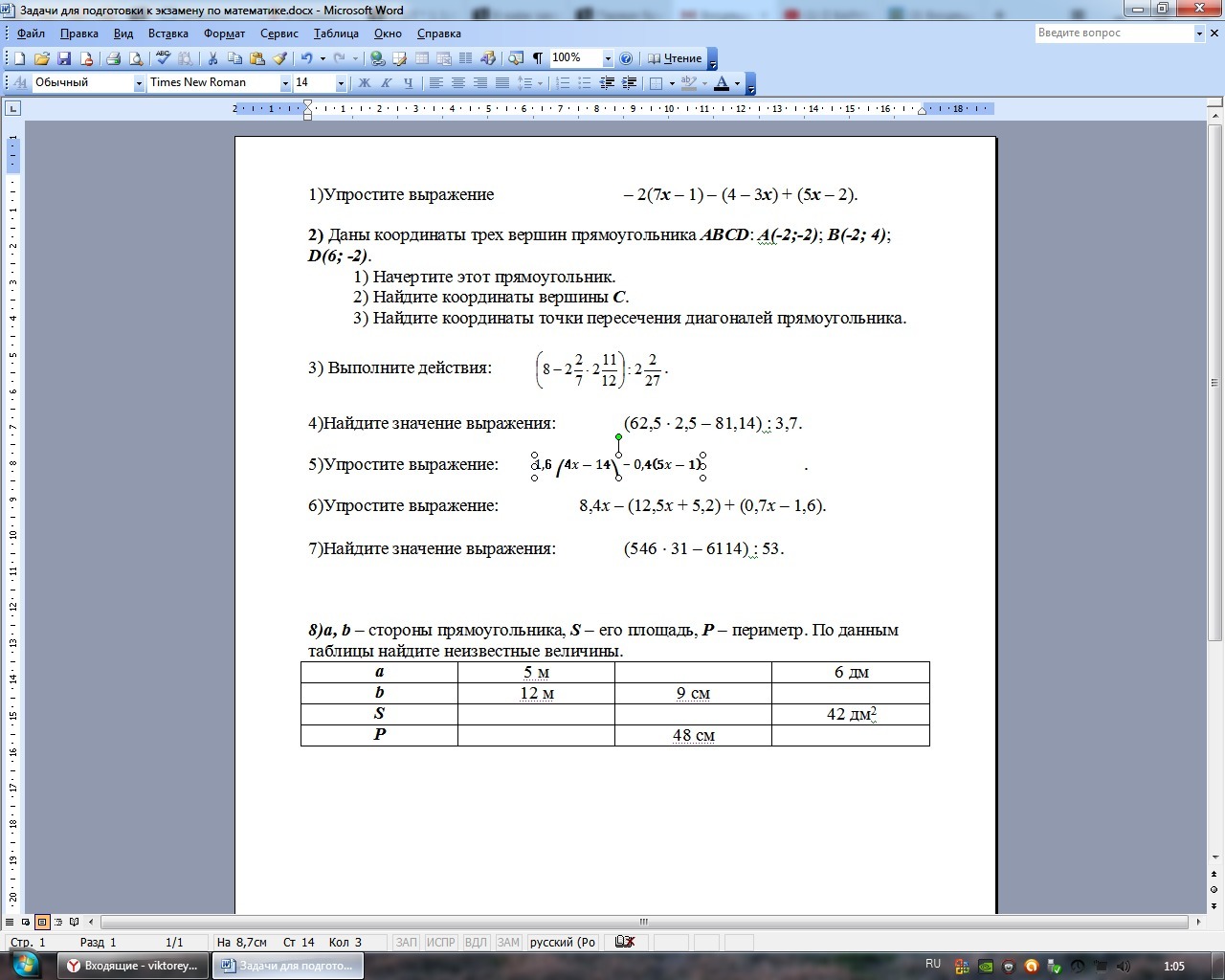
Task: Toggle track changes ИСПР in the status bar
Action: 441,943
